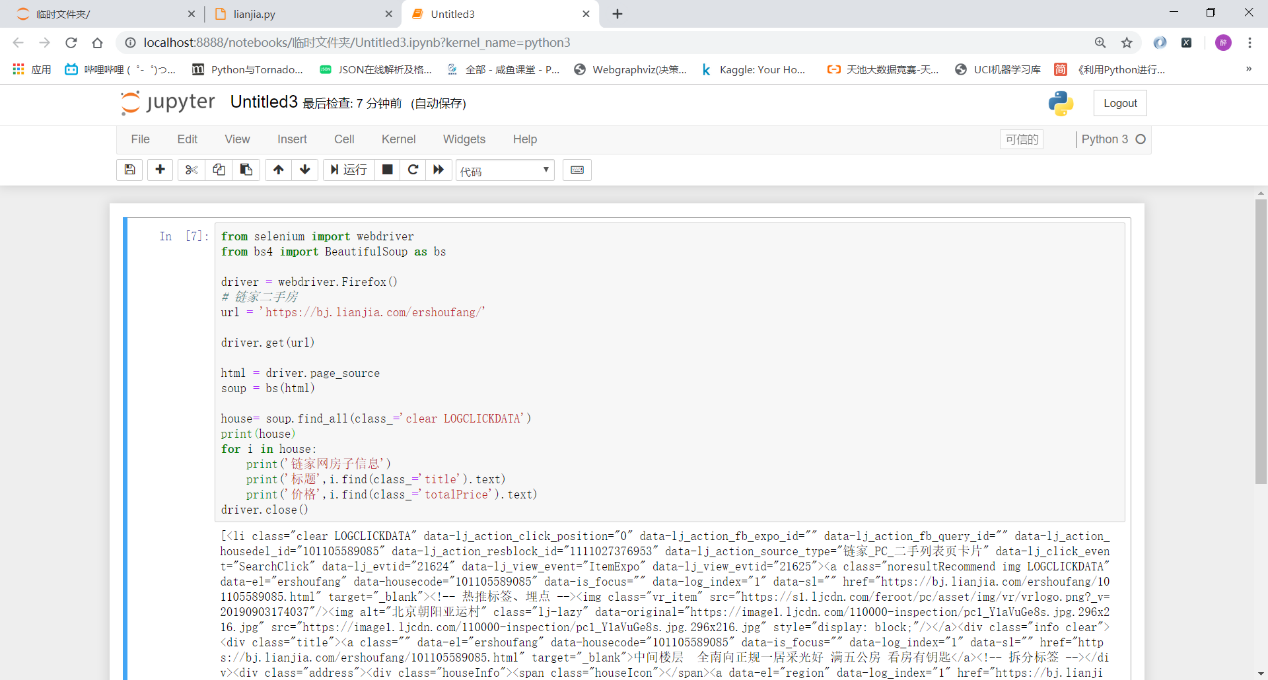Click the code line soup = bs(html)
This screenshot has width=1268, height=680.
pos(268,388)
